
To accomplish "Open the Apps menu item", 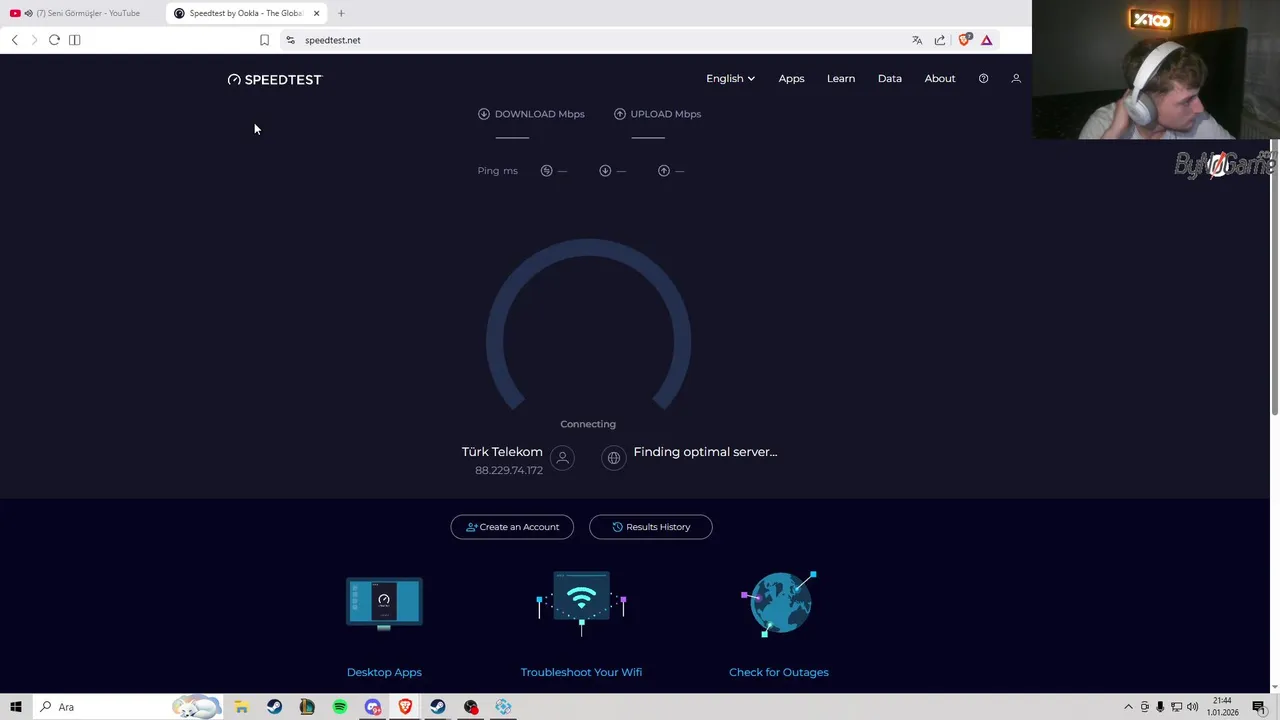I will pyautogui.click(x=791, y=78).
